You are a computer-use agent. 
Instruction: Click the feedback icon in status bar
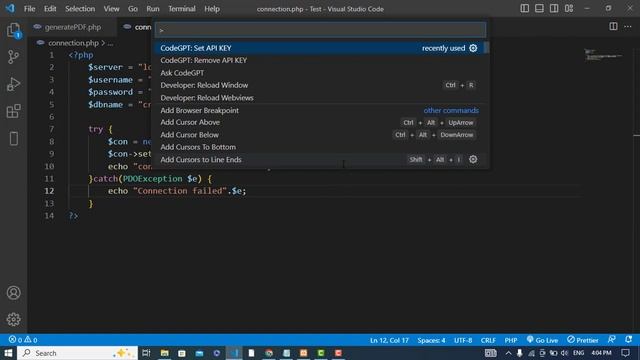point(611,340)
